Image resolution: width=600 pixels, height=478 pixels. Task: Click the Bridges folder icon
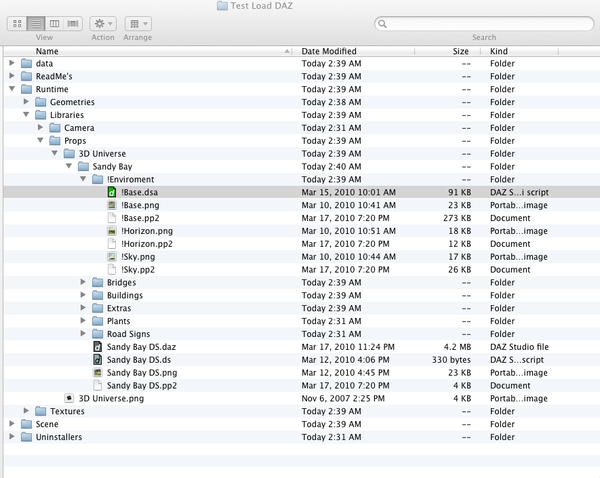[x=98, y=282]
